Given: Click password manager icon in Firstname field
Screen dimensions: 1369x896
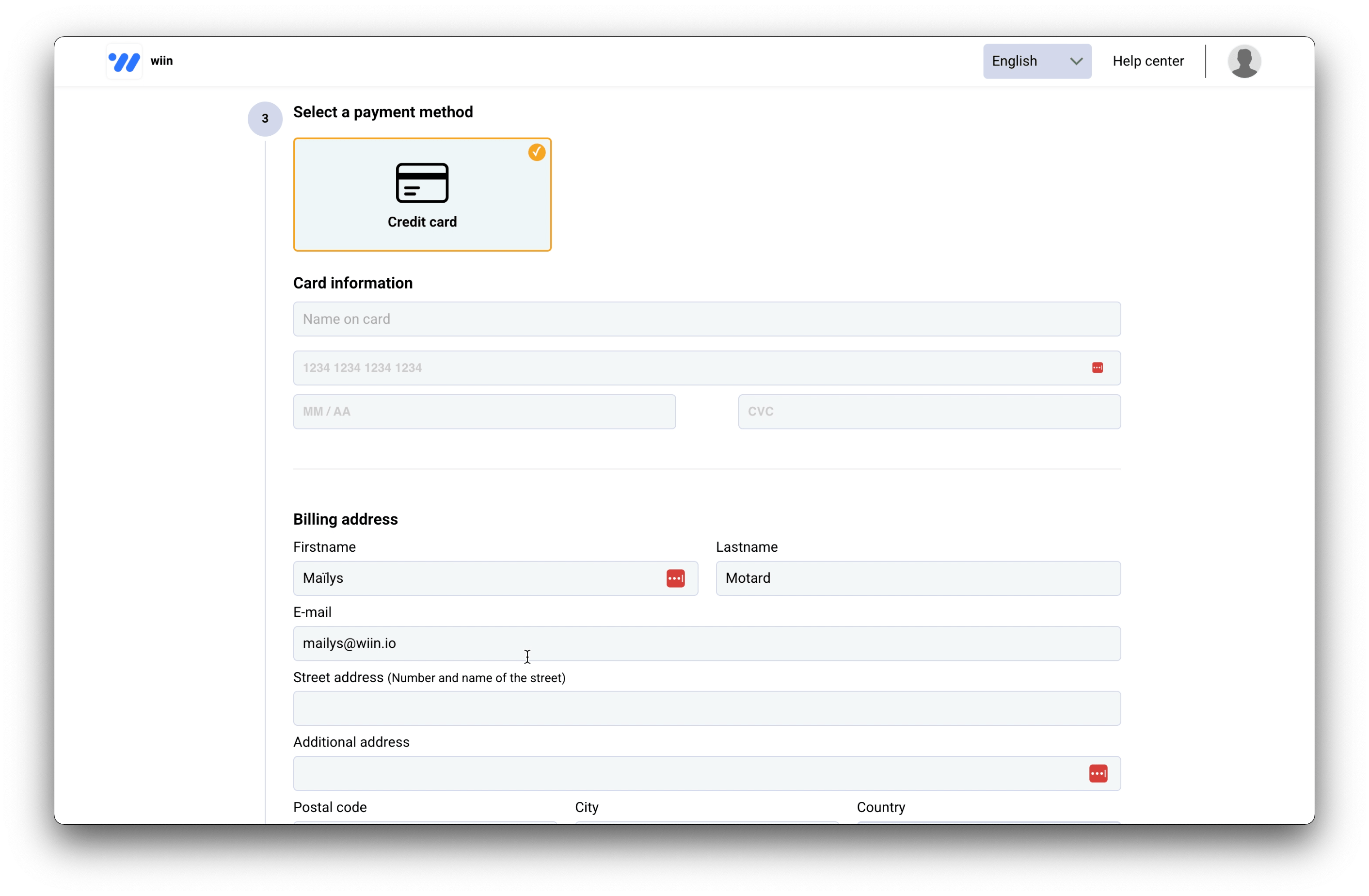Looking at the screenshot, I should [x=675, y=578].
